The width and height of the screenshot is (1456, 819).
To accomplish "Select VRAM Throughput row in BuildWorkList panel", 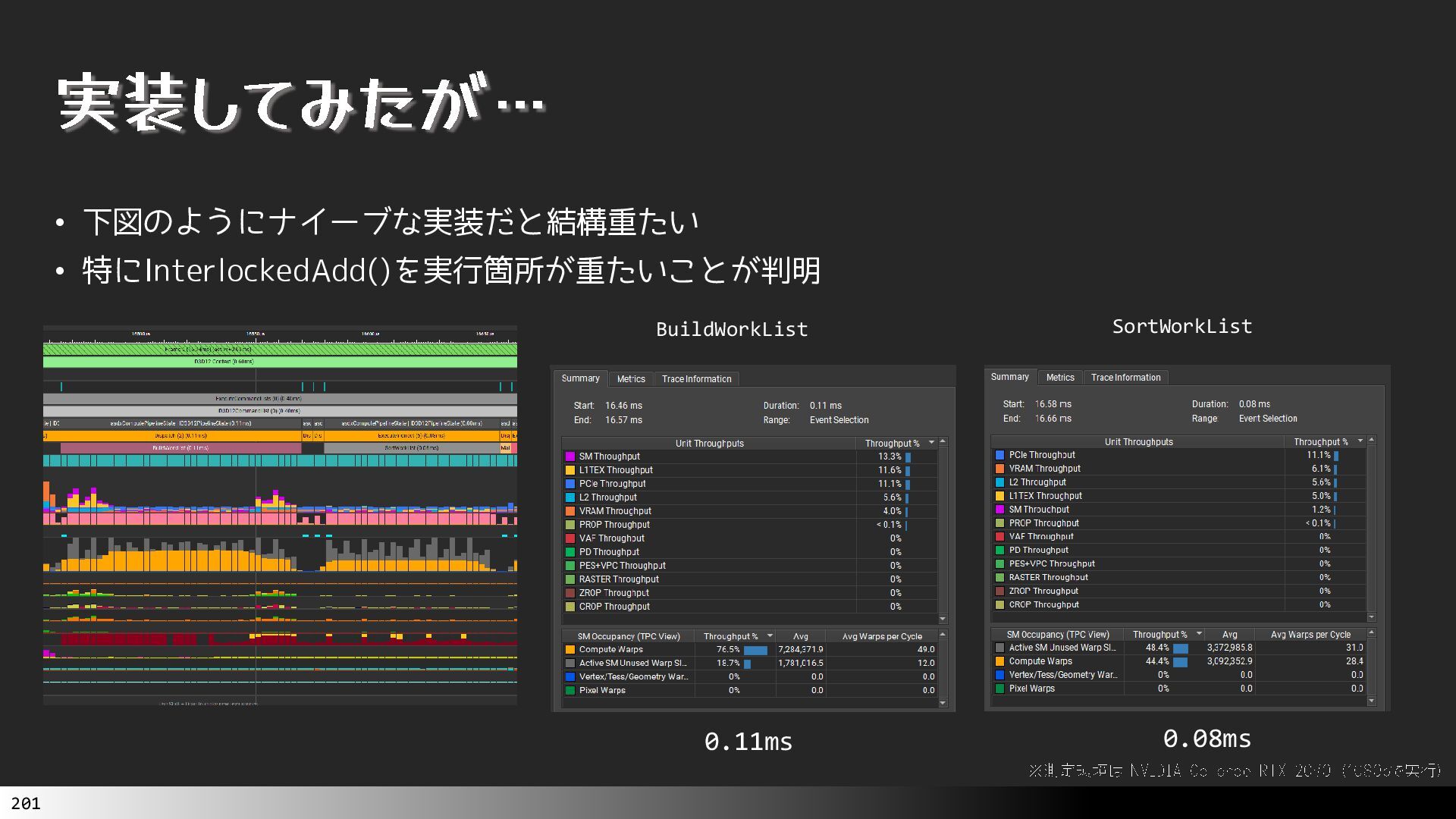I will pos(750,511).
